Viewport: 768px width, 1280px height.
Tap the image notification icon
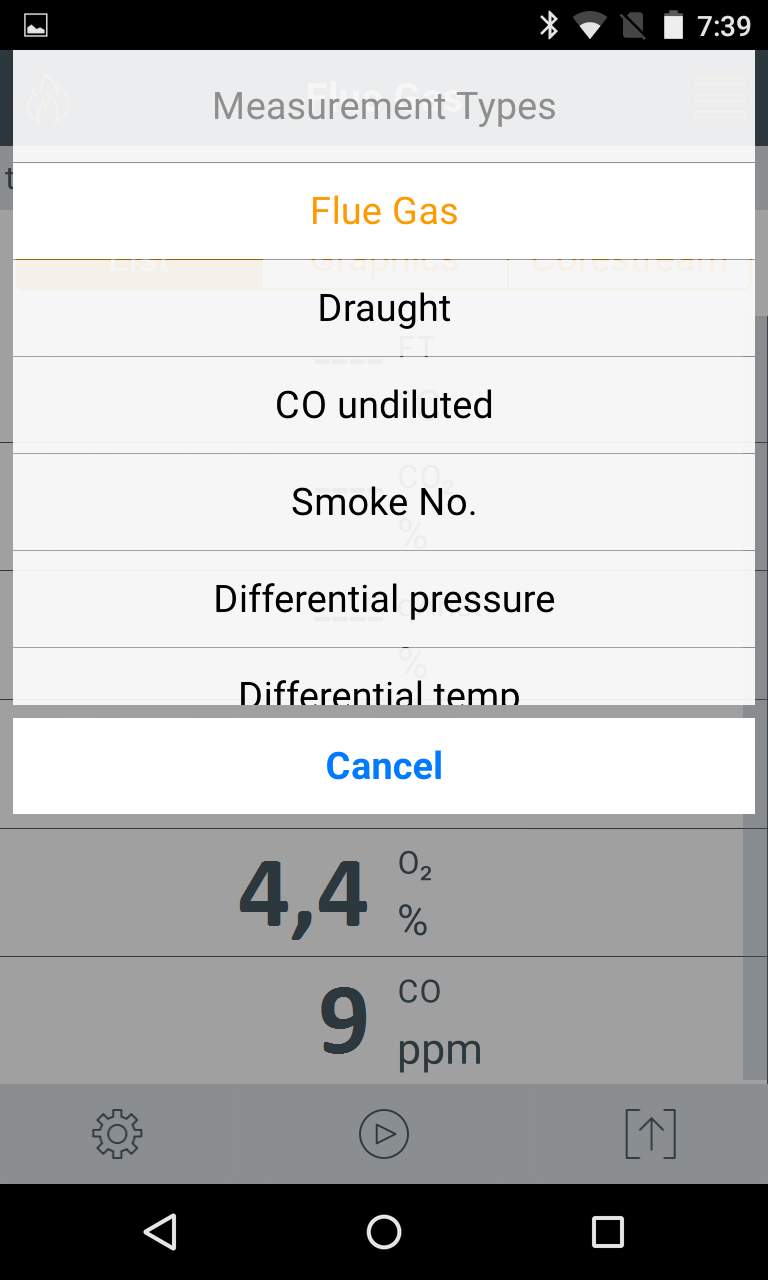[36, 25]
